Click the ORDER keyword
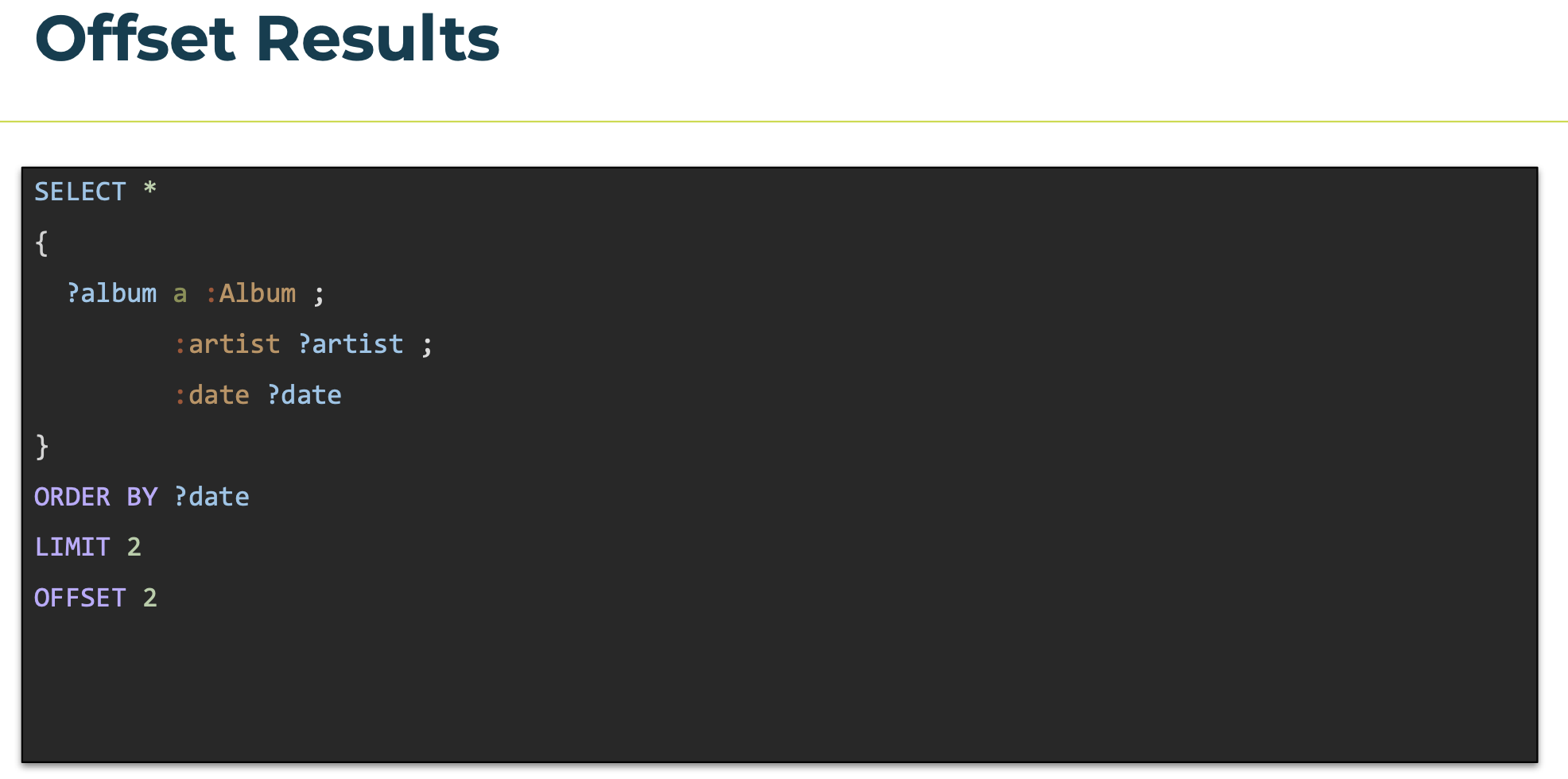1568x779 pixels. point(72,497)
